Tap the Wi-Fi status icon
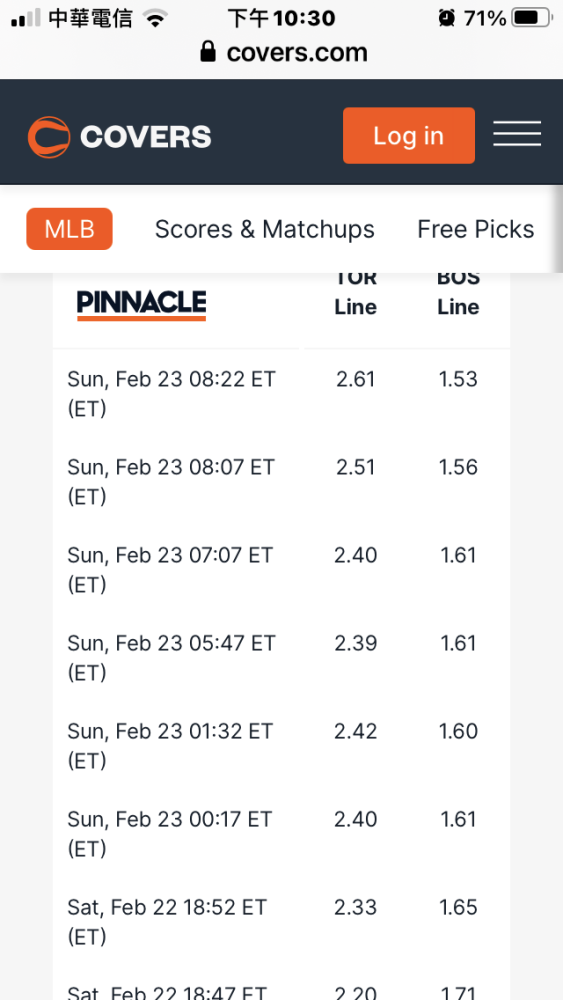This screenshot has height=1000, width=563. click(x=153, y=18)
